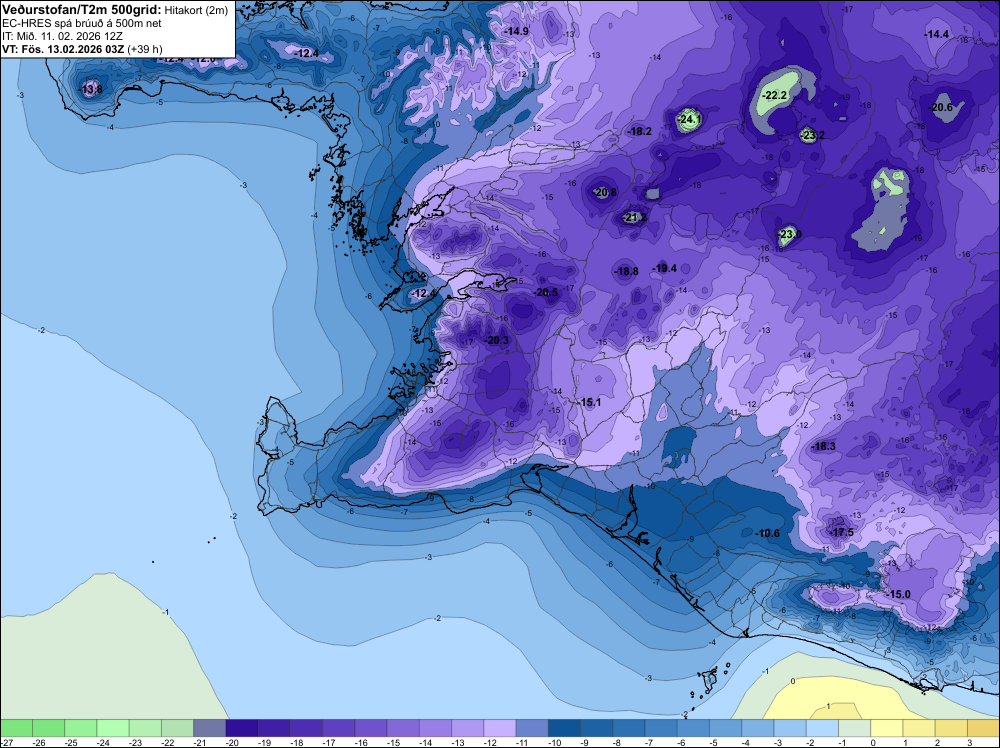Image resolution: width=1000 pixels, height=748 pixels.
Task: Click the '(+39 h)' forecast lead text
Action: (145, 49)
